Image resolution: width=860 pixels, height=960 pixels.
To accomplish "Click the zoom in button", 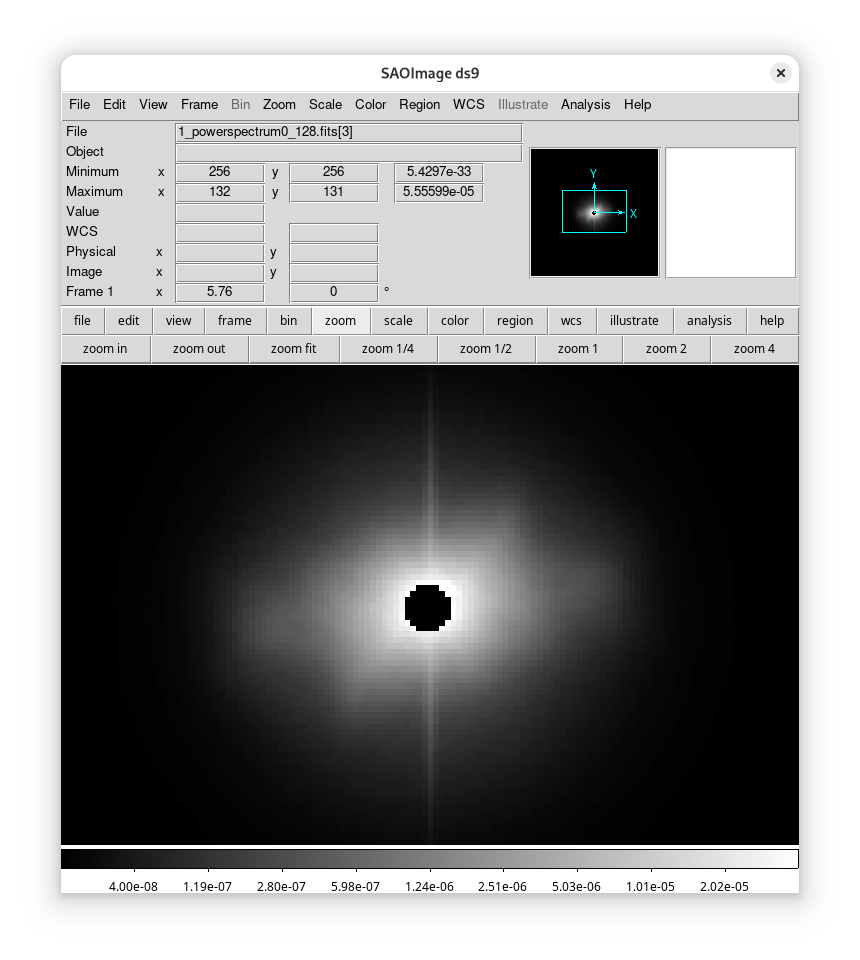I will pos(105,349).
